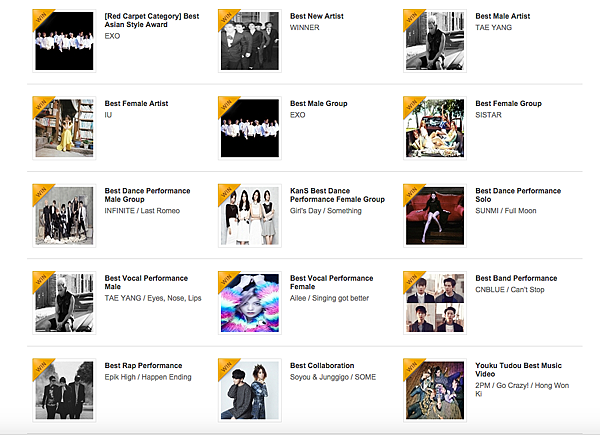Click the Best Male Artist photo thumbnail
This screenshot has height=435, width=600.
(x=435, y=41)
